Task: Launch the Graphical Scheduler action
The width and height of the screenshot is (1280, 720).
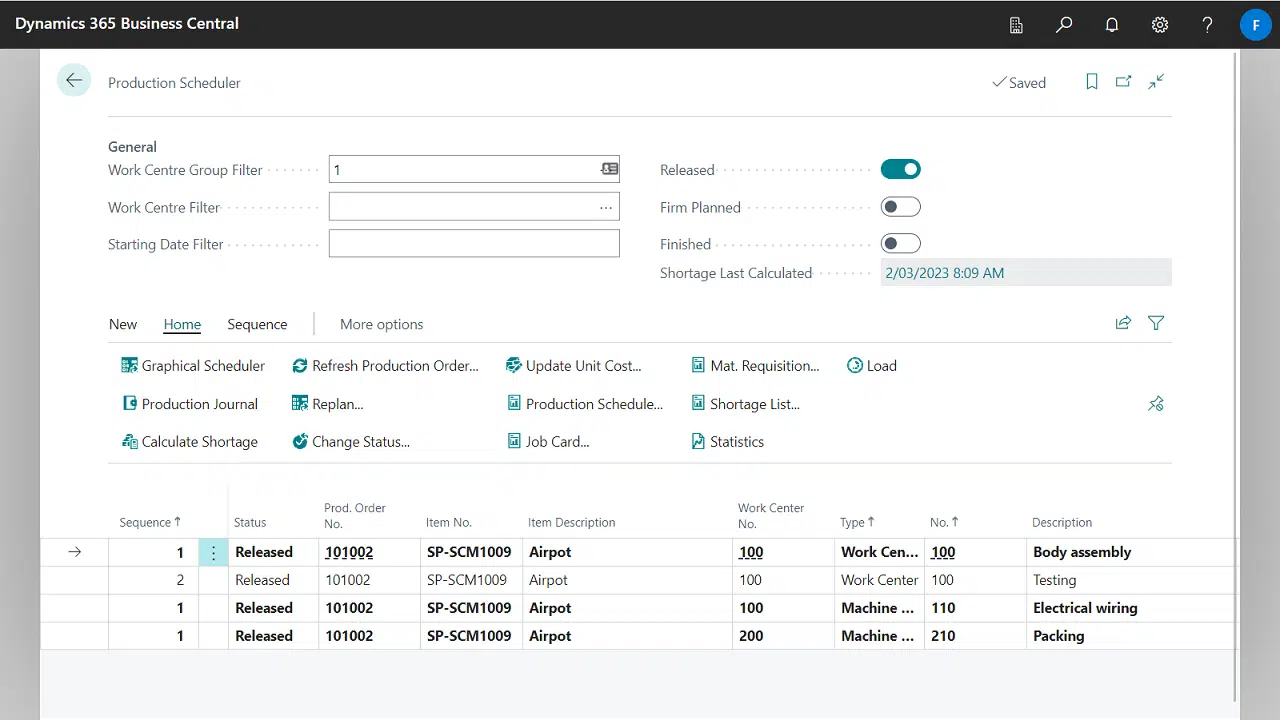Action: tap(193, 366)
